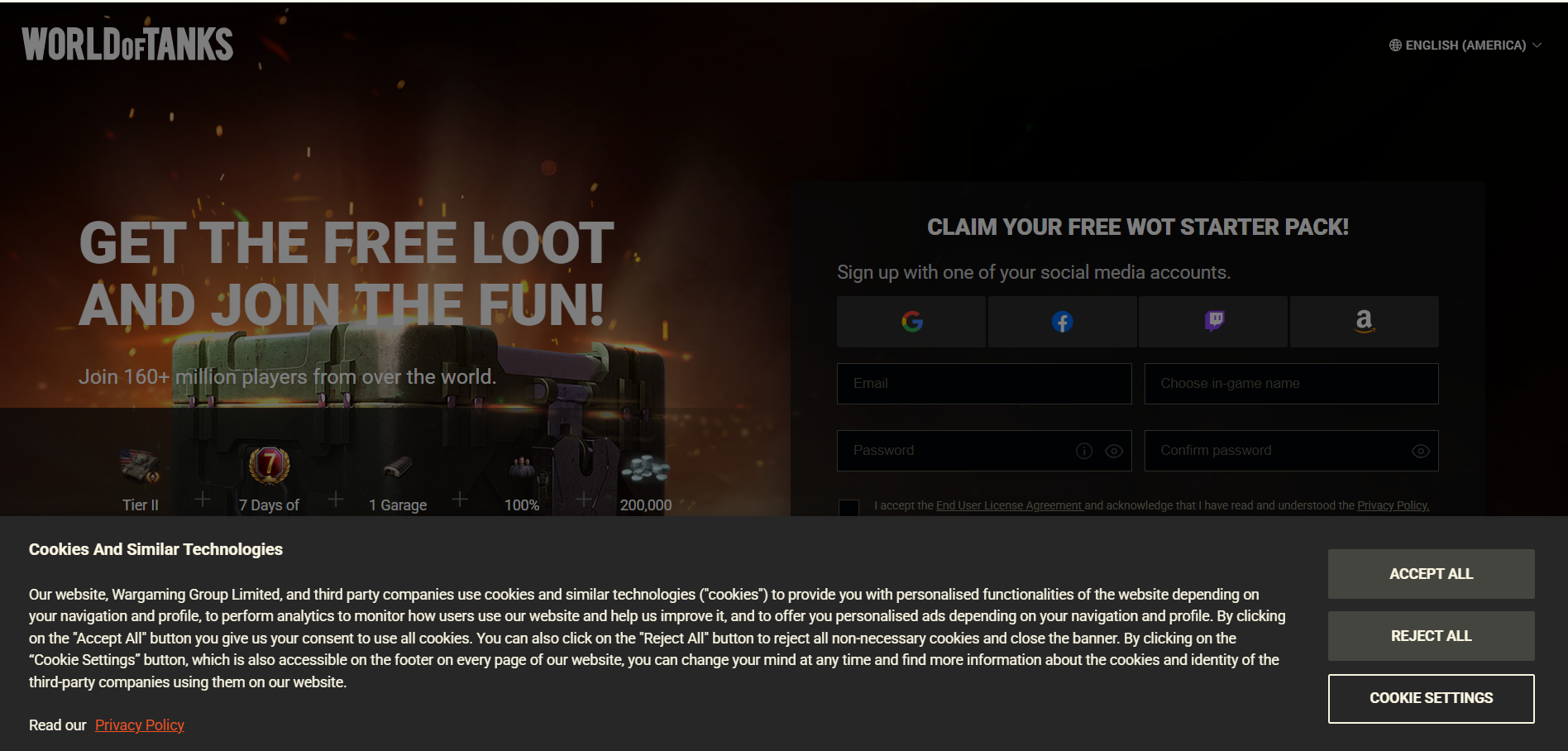Open the End User License Agreement link
The image size is (1568, 751).
1009,505
